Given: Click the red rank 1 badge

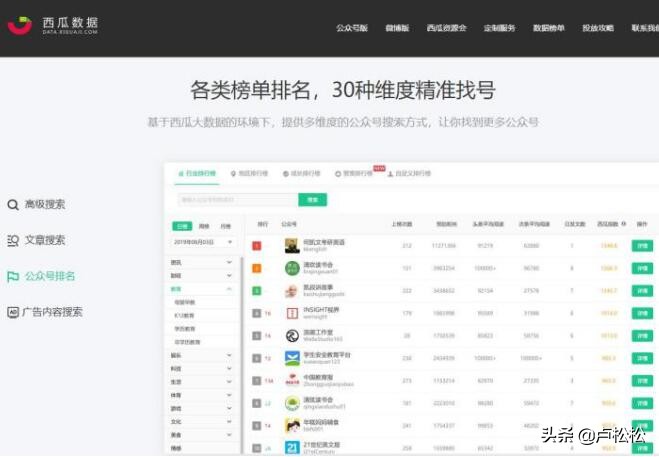Looking at the screenshot, I should [256, 246].
